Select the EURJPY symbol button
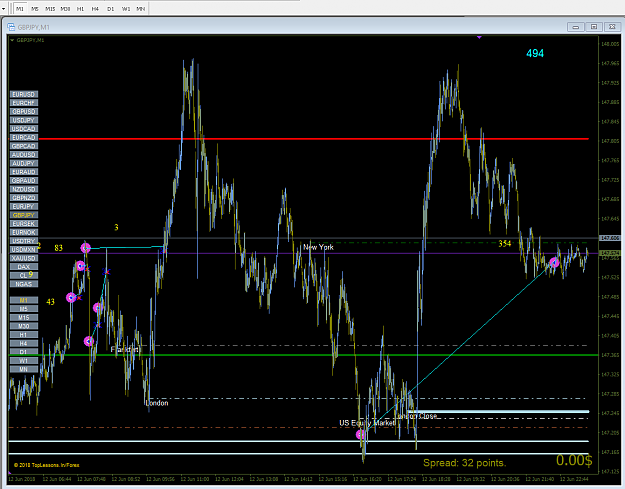The width and height of the screenshot is (625, 489). click(x=24, y=206)
